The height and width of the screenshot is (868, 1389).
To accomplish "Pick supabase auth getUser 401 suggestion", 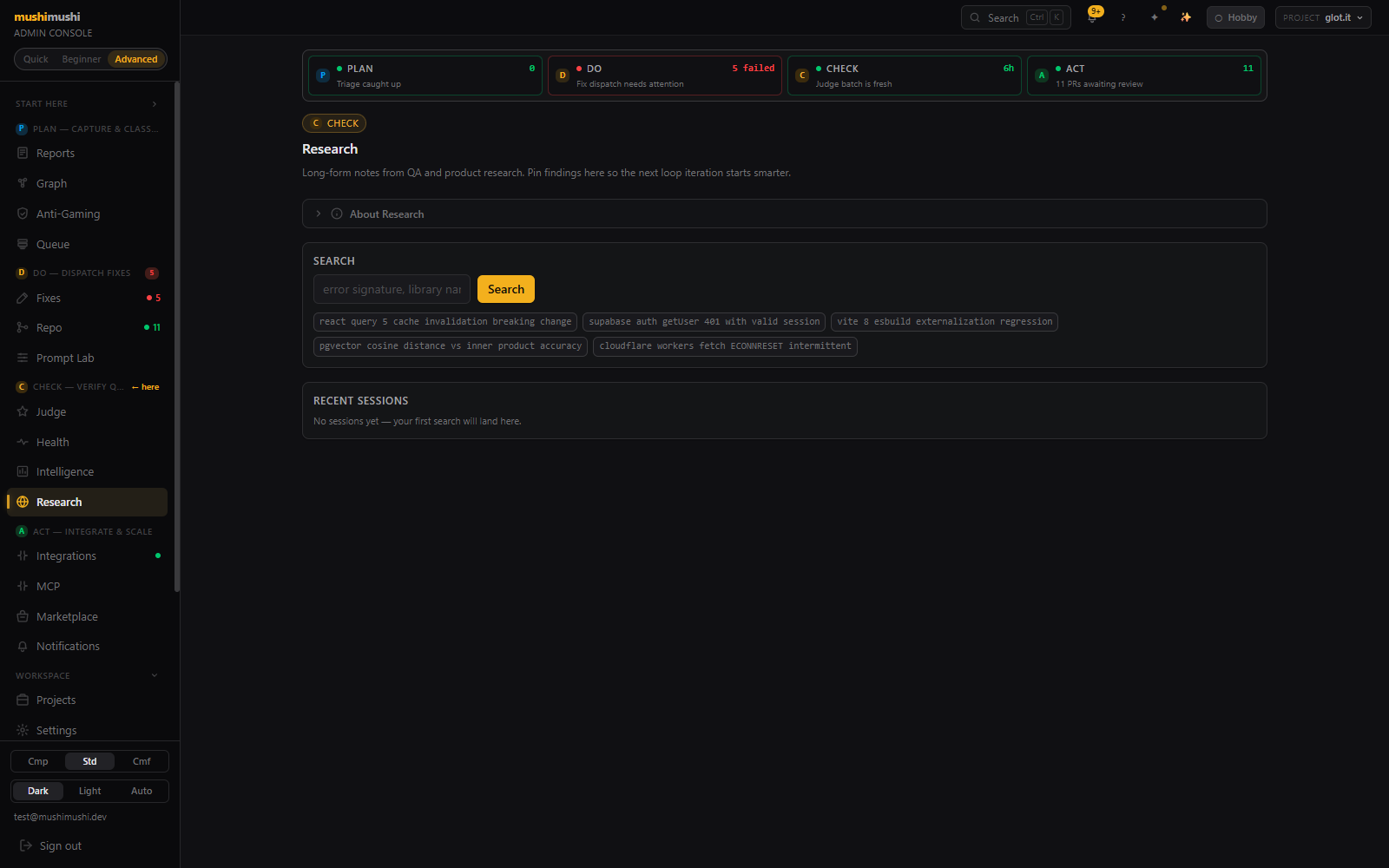I will click(x=704, y=321).
